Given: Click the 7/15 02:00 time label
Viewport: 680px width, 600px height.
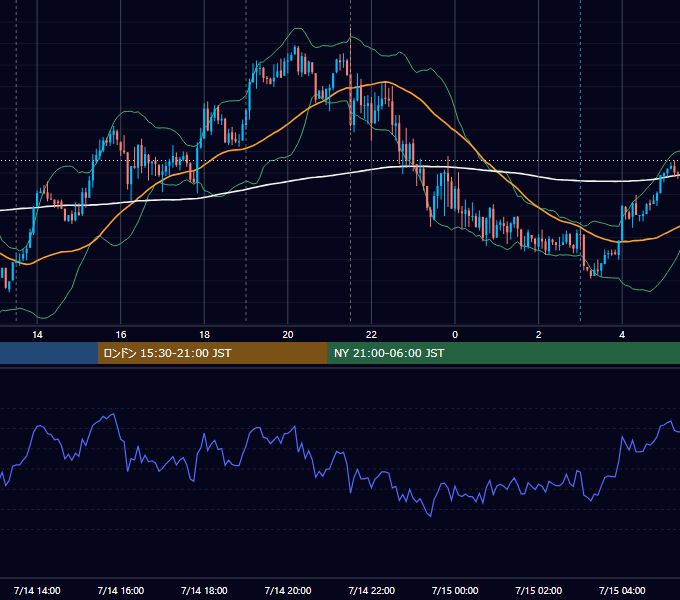Looking at the screenshot, I should [x=539, y=590].
